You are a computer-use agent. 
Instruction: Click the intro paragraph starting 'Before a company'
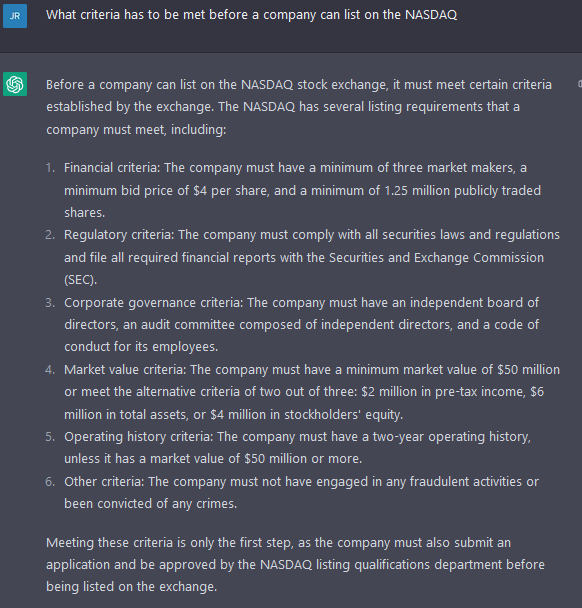pyautogui.click(x=299, y=107)
